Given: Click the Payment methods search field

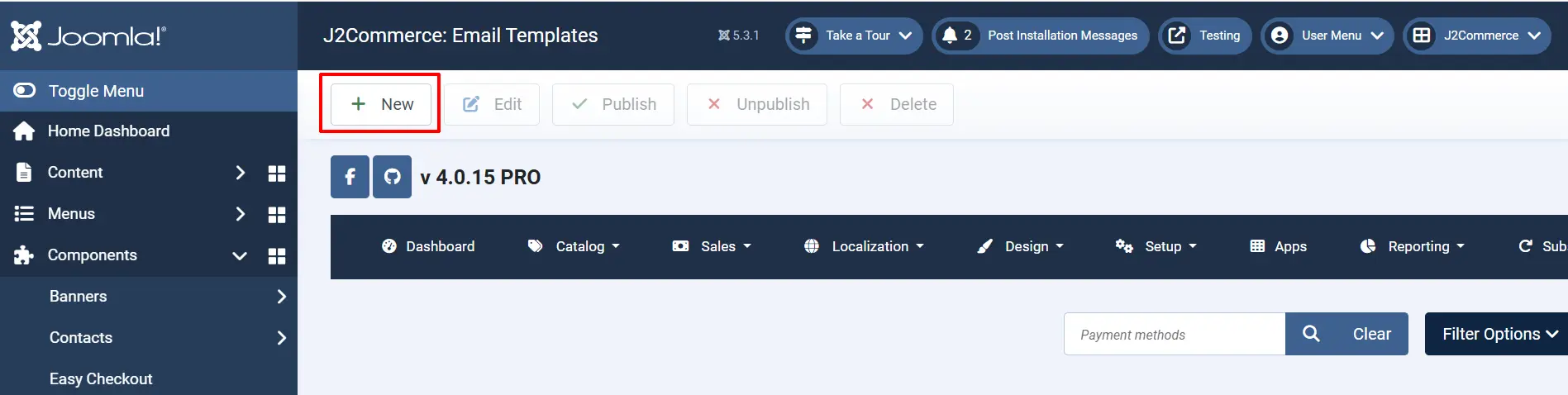Looking at the screenshot, I should click(x=1175, y=334).
